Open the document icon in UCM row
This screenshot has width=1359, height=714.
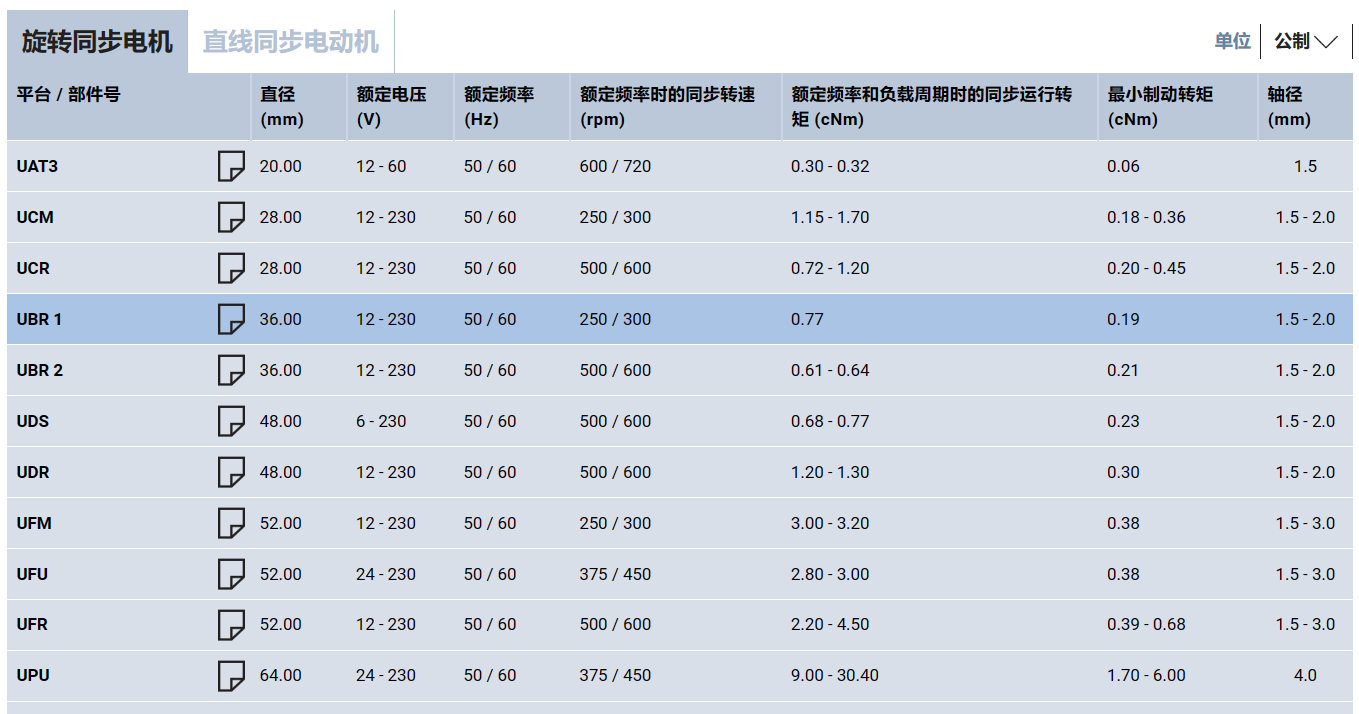point(231,217)
